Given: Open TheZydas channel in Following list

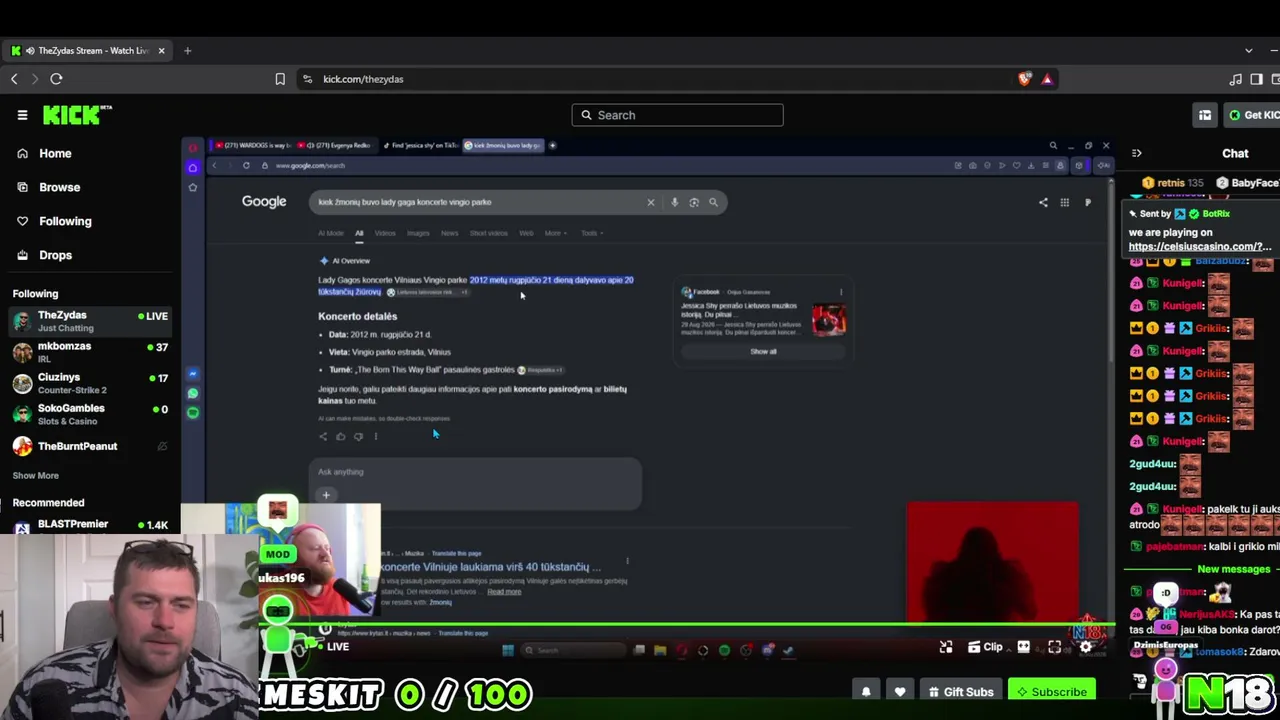Looking at the screenshot, I should point(90,321).
